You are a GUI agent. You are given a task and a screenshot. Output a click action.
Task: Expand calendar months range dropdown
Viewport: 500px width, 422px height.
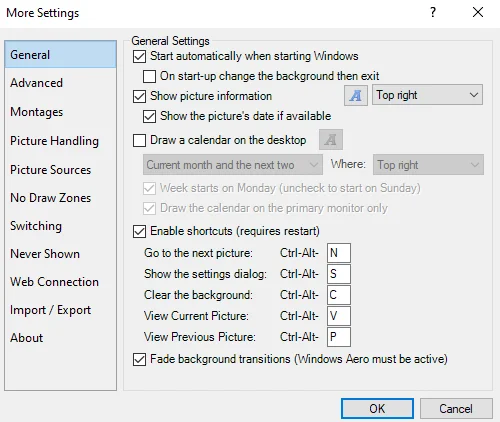coord(233,164)
